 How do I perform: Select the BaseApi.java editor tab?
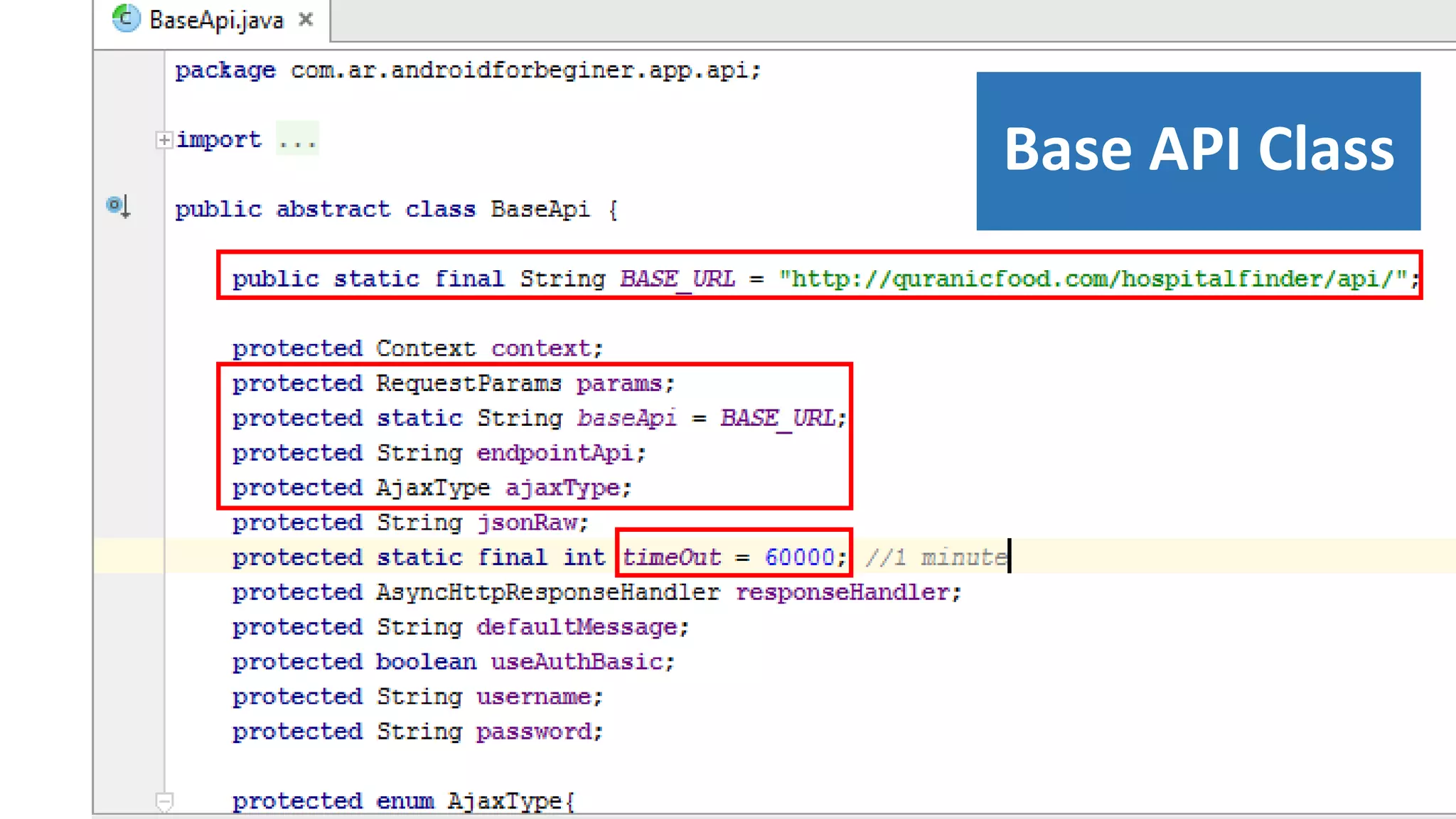coord(212,20)
